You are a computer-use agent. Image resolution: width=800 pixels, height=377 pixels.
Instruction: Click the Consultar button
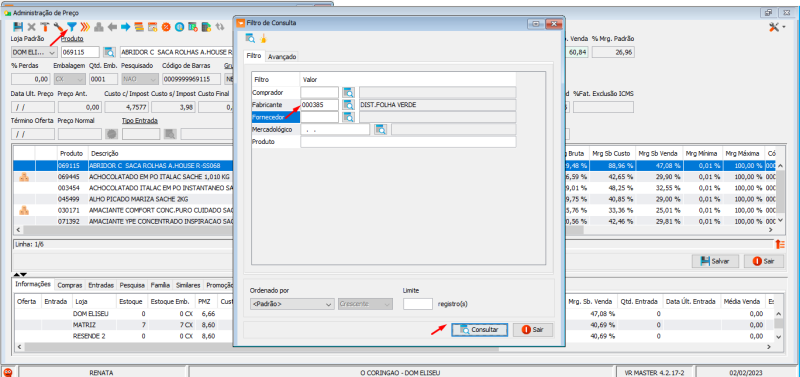(479, 330)
